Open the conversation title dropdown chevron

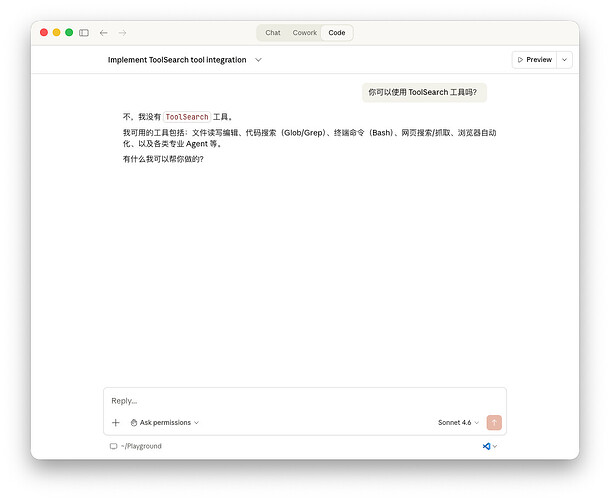pyautogui.click(x=258, y=60)
